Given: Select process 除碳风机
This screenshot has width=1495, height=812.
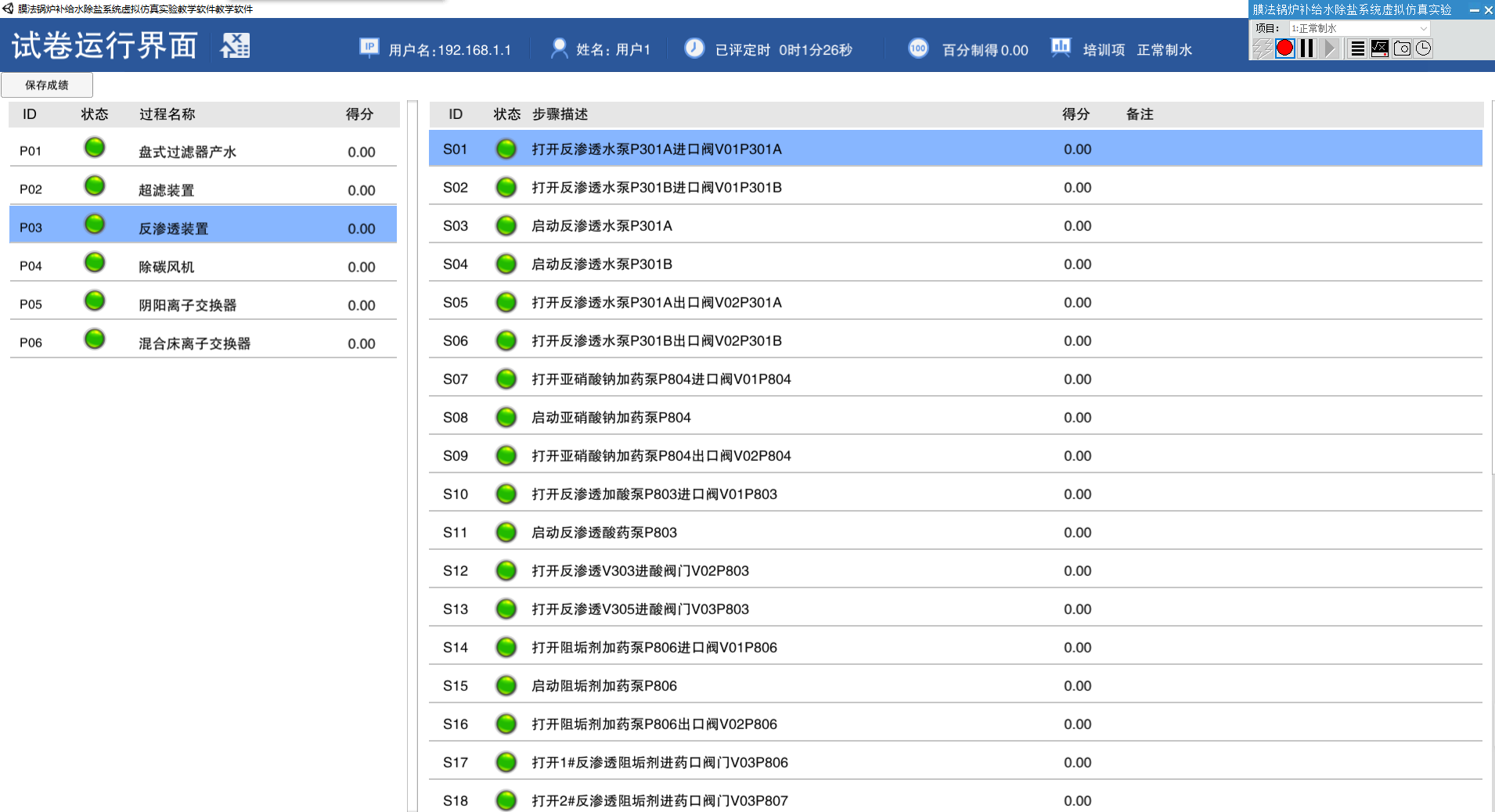Looking at the screenshot, I should (203, 264).
